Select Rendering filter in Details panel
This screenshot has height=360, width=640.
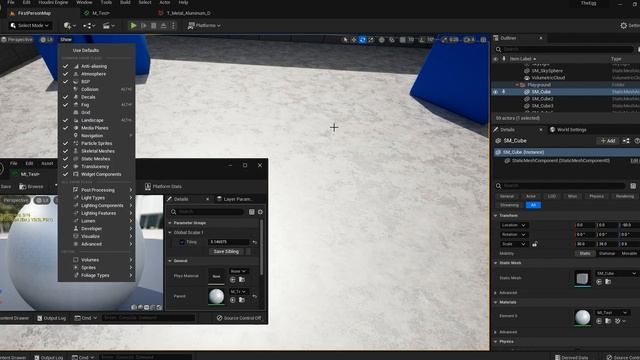click(x=624, y=196)
